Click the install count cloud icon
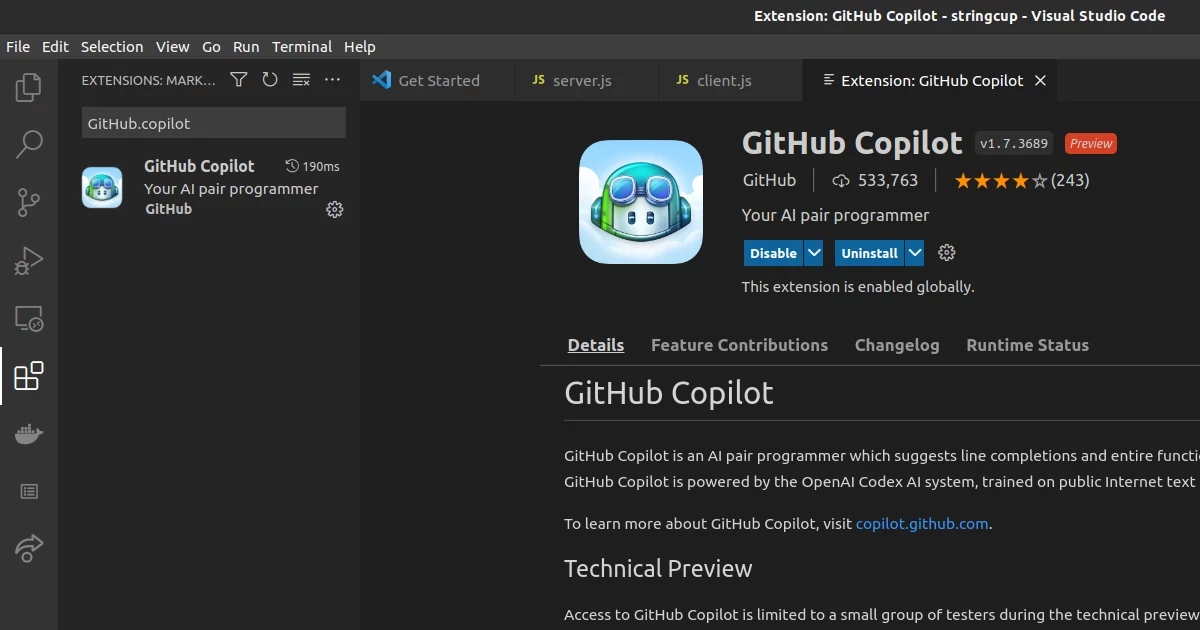This screenshot has height=630, width=1200. coord(841,181)
